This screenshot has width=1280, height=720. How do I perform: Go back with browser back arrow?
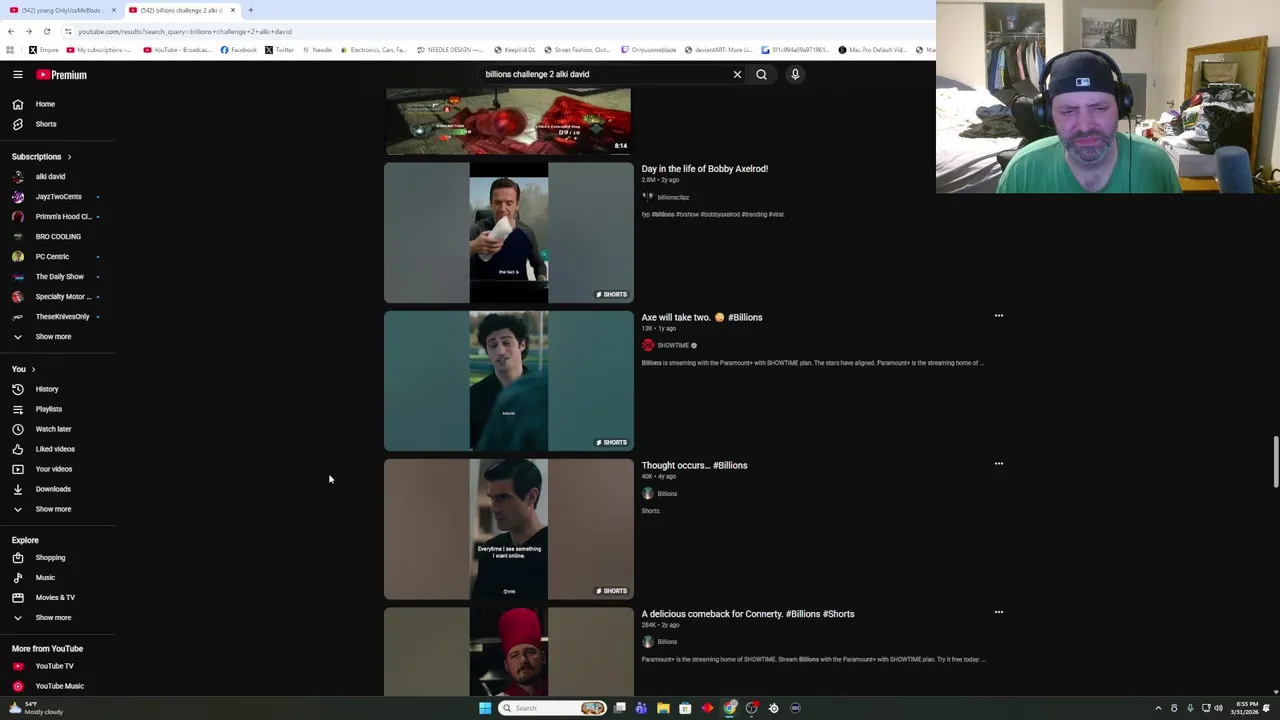click(x=10, y=31)
